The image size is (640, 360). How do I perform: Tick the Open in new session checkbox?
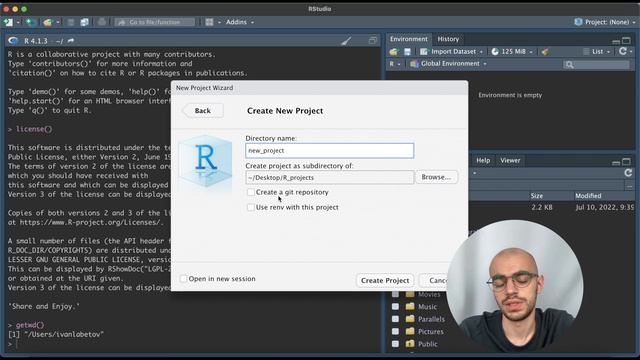[x=183, y=279]
